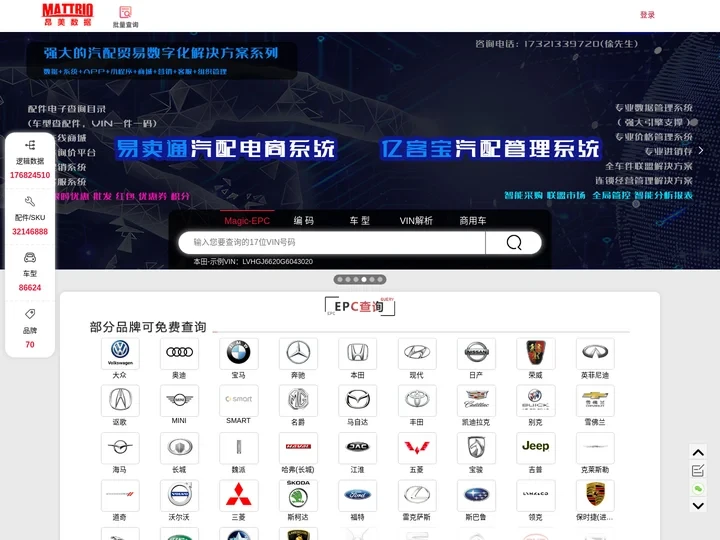Click the sample VIN LVHGJ6620G6043020
720x540 pixels.
pyautogui.click(x=277, y=262)
